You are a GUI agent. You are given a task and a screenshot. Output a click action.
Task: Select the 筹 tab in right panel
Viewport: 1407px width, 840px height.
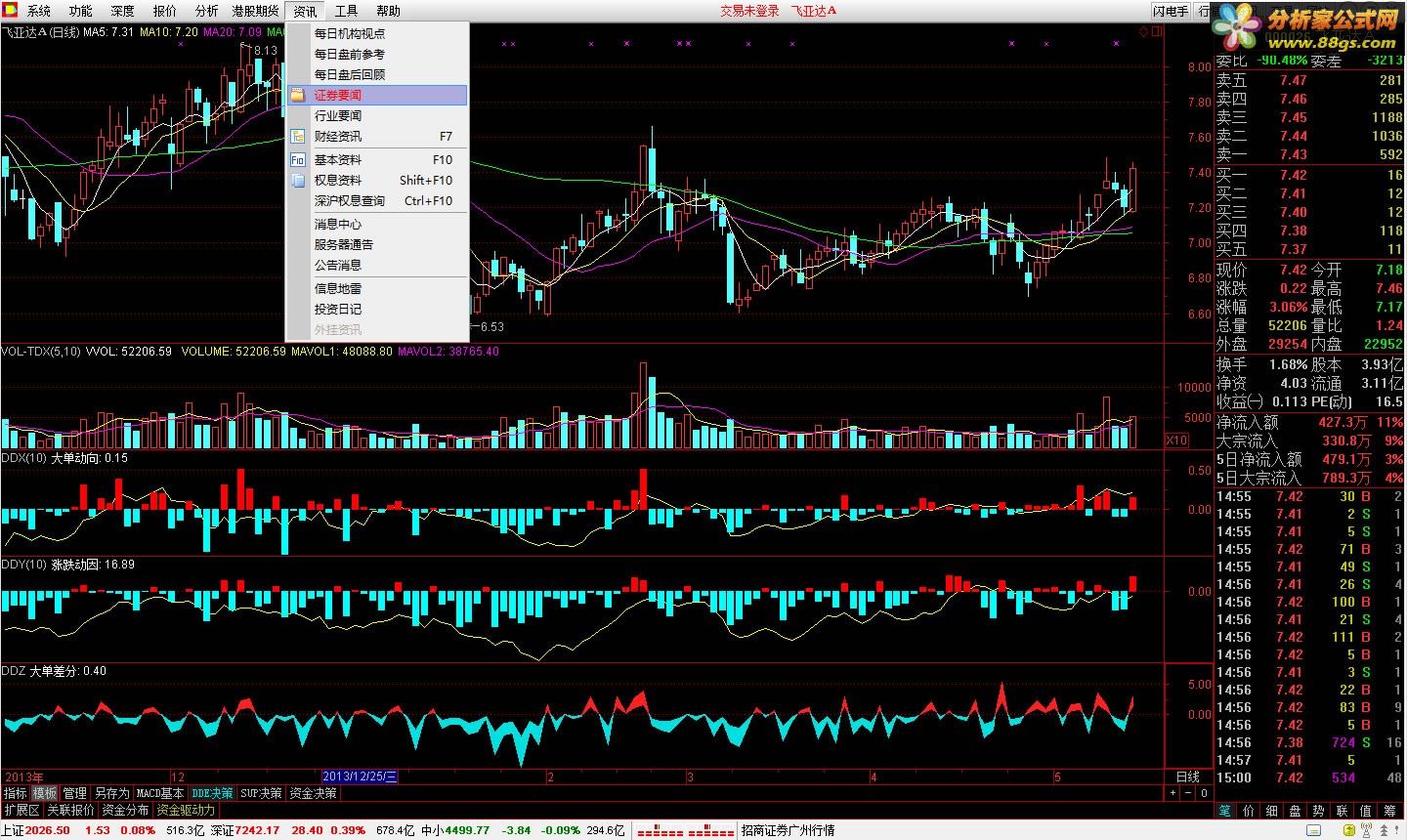[x=1389, y=811]
